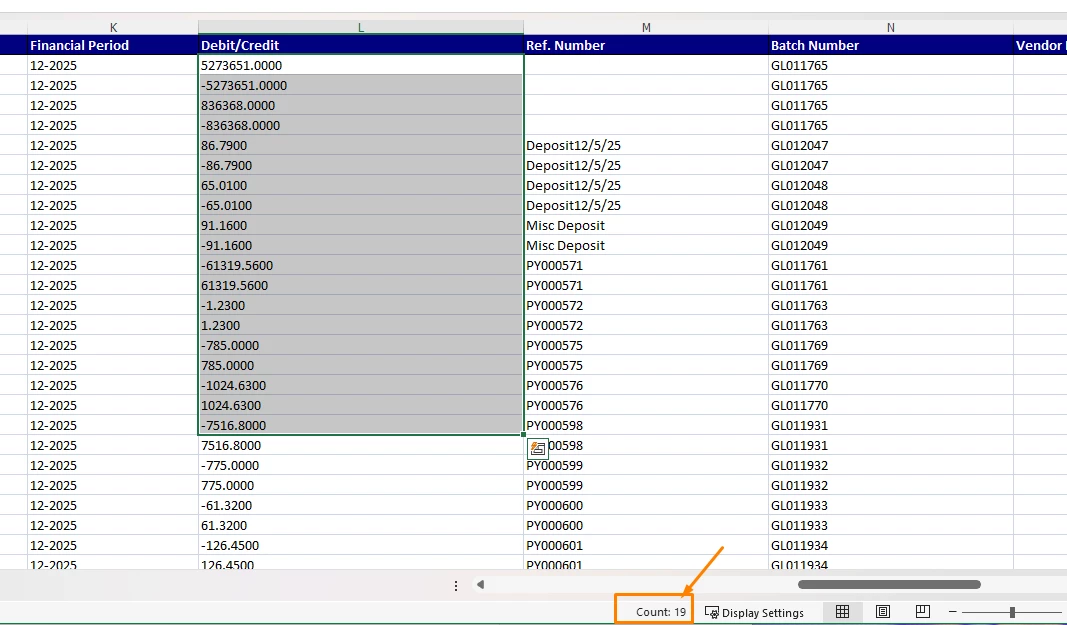This screenshot has height=625, width=1067.
Task: Select cell with value 65.0100
Action: (x=361, y=185)
